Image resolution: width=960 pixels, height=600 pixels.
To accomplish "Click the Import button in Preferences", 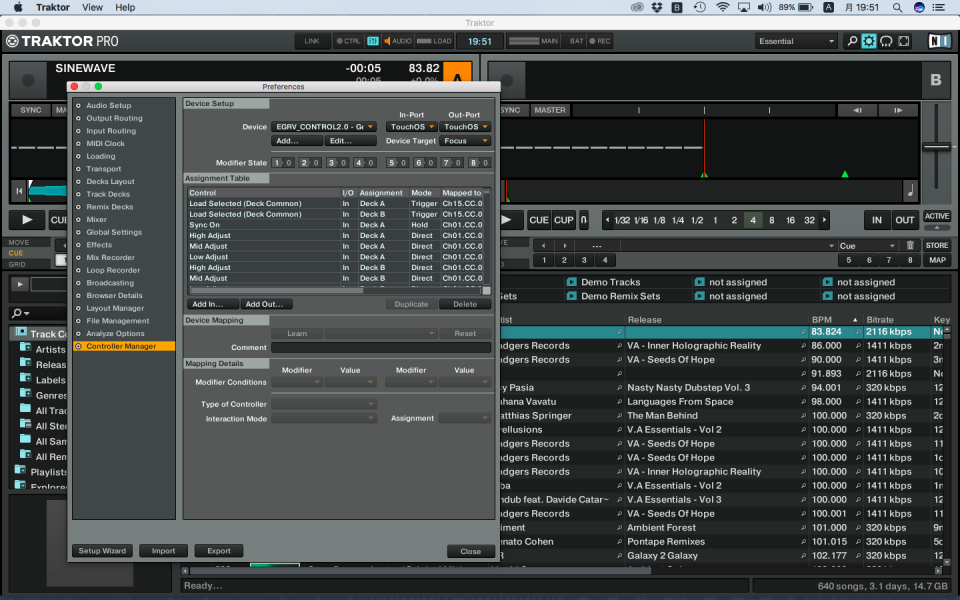I will click(x=163, y=551).
